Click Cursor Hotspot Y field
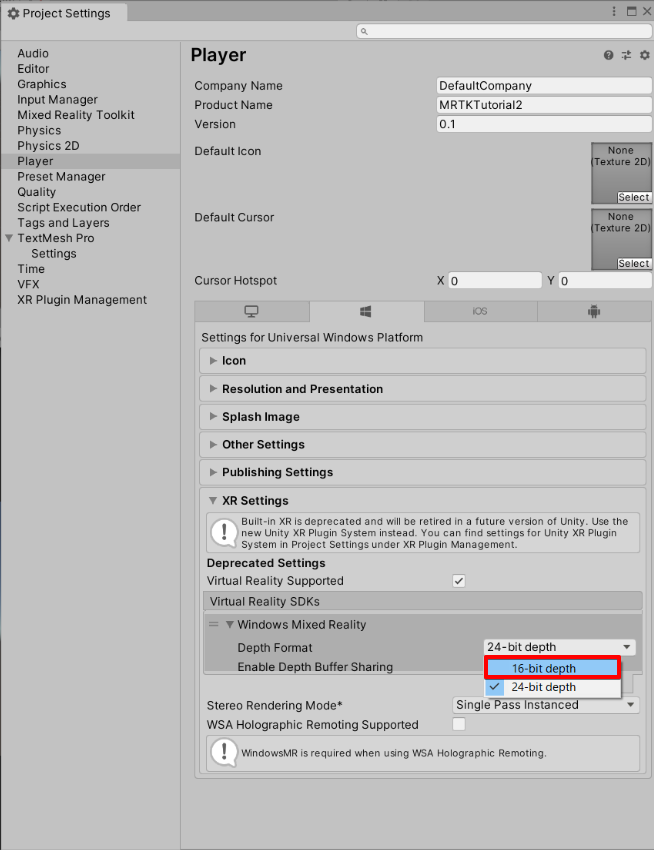The image size is (654, 850). (605, 281)
